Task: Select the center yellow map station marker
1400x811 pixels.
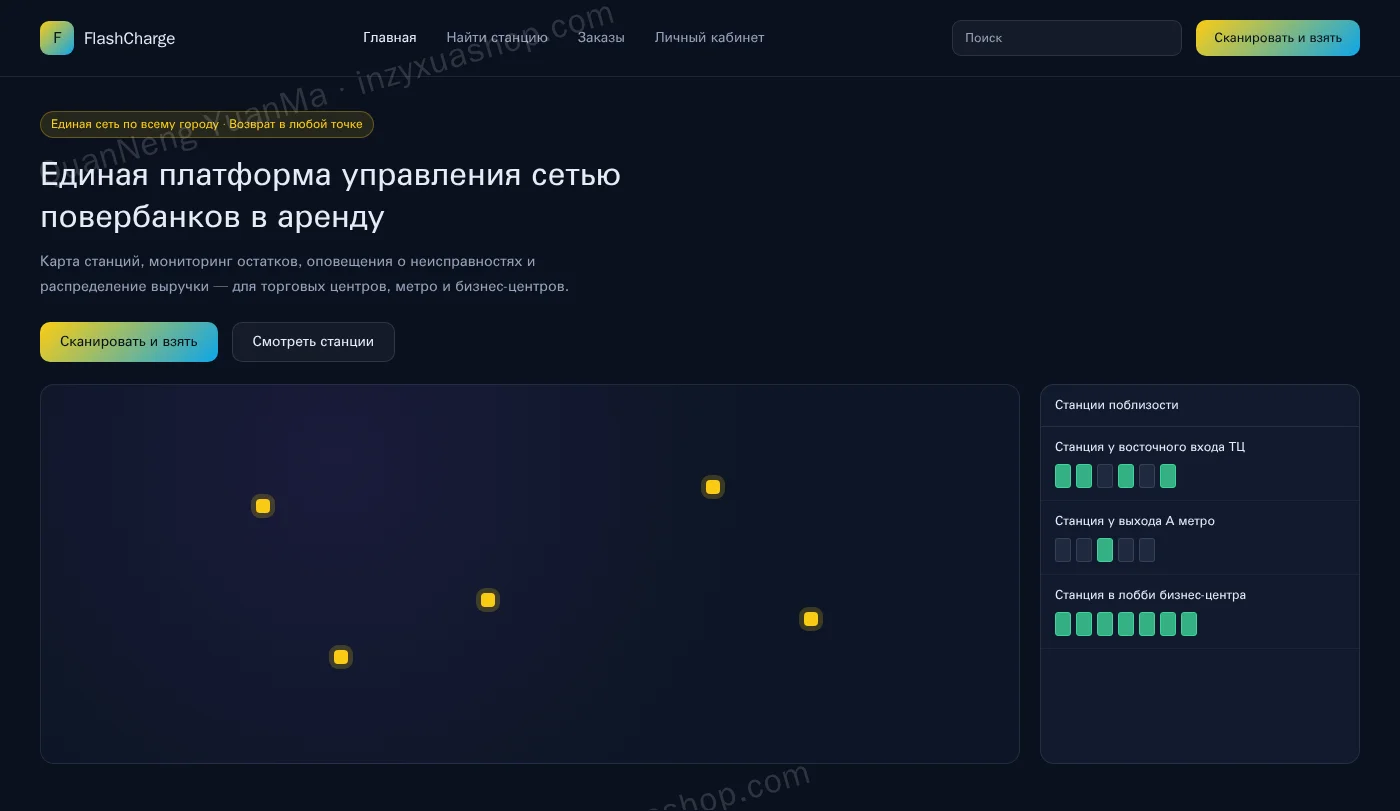Action: (x=488, y=600)
